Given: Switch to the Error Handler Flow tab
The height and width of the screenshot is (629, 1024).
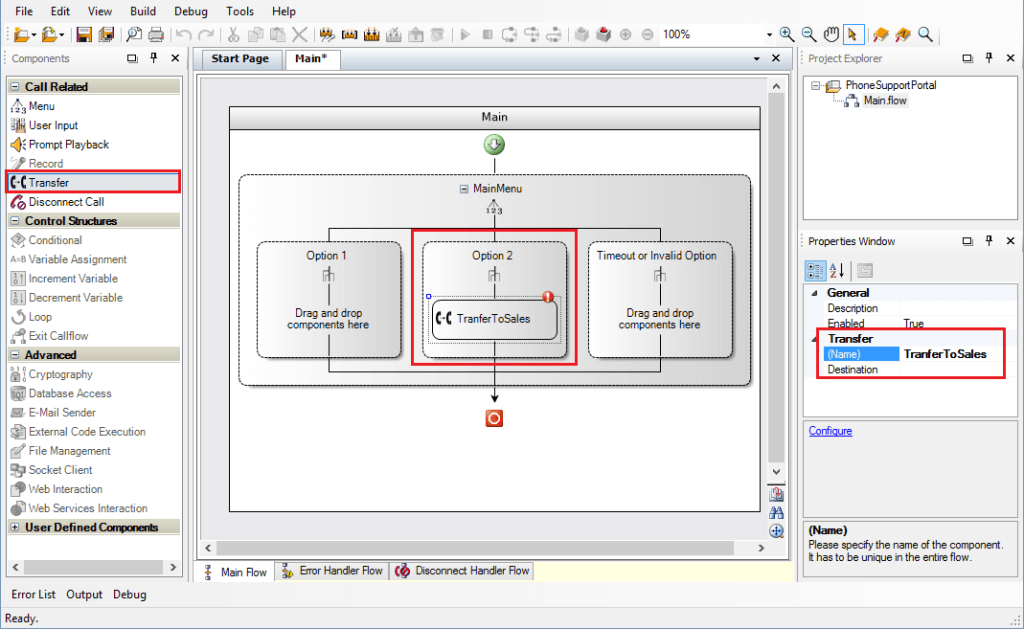Looking at the screenshot, I should pos(332,571).
